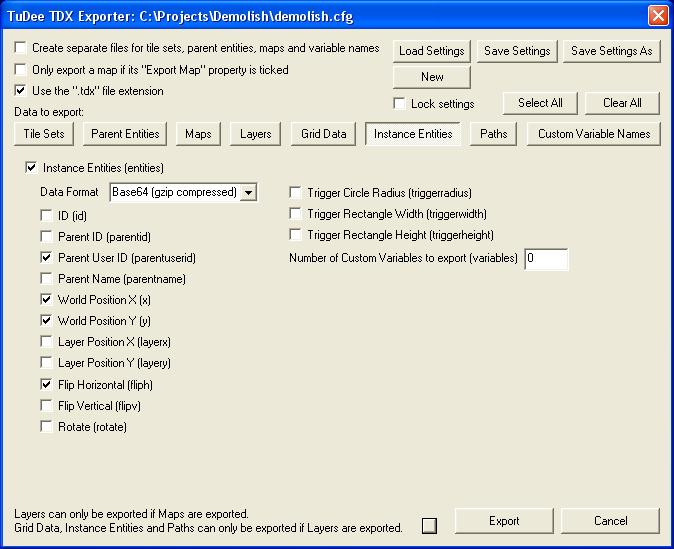
Task: Tick Trigger Rectangle Width (triggerwidth)
Action: coord(295,213)
